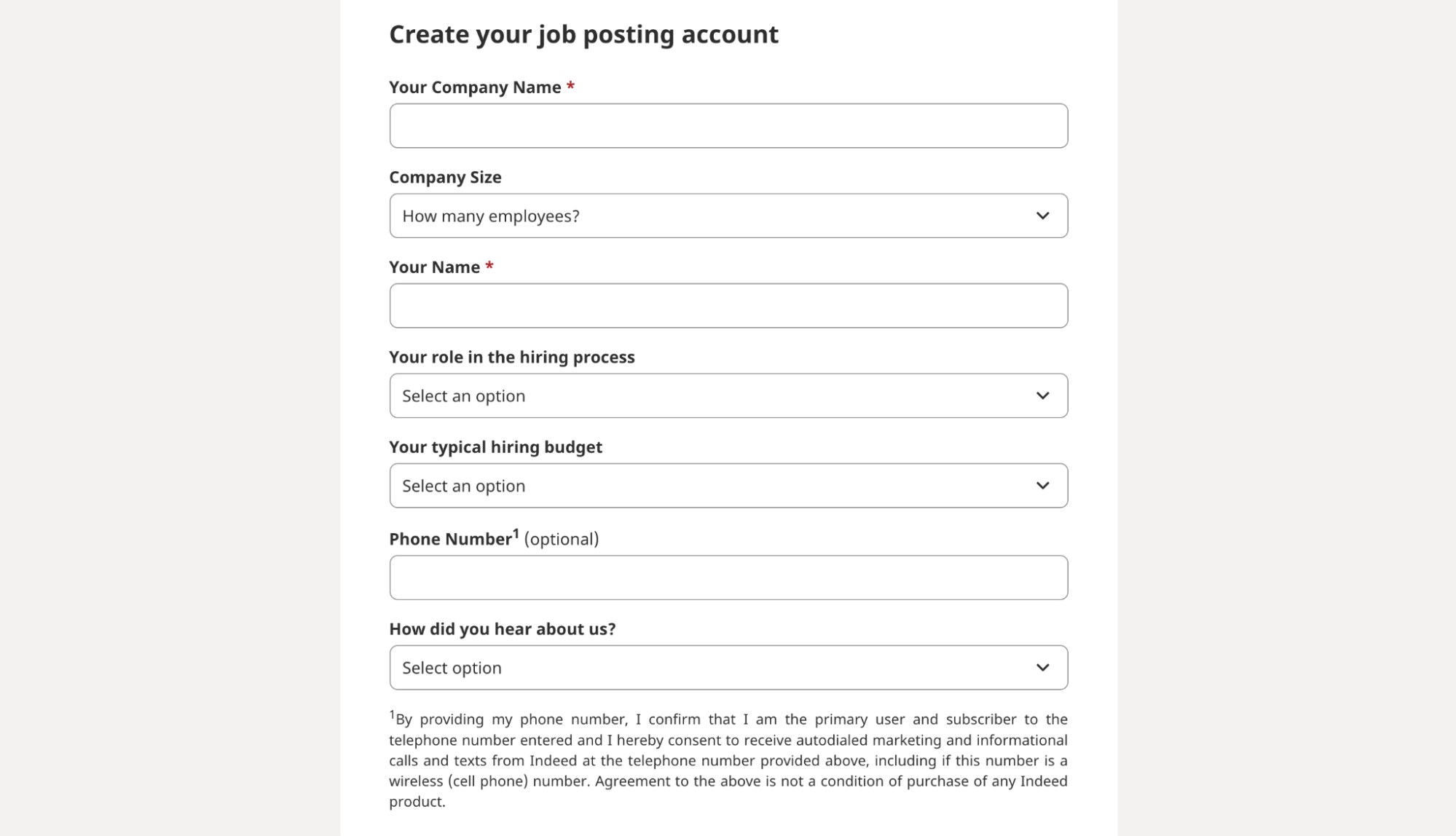Click the 'Company Size' label text
This screenshot has height=836, width=1456.
point(445,178)
